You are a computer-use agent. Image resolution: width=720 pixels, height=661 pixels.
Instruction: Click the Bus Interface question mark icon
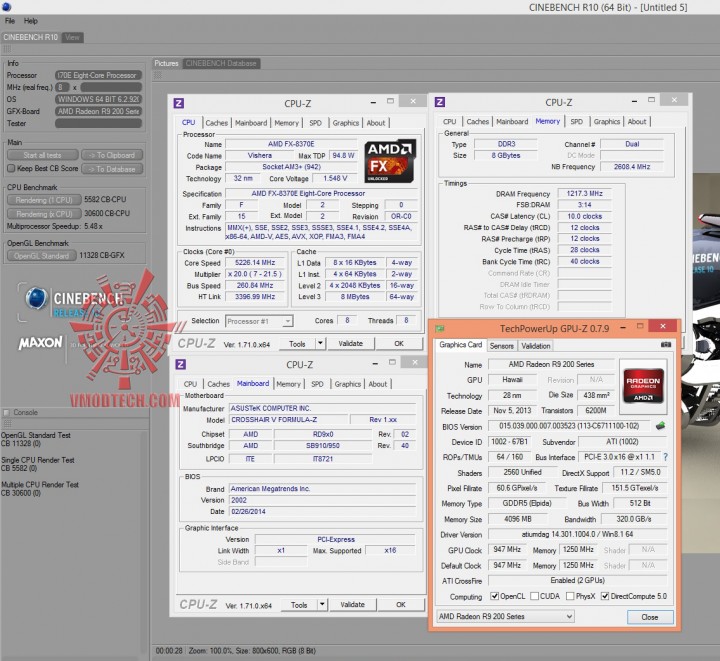pos(665,457)
